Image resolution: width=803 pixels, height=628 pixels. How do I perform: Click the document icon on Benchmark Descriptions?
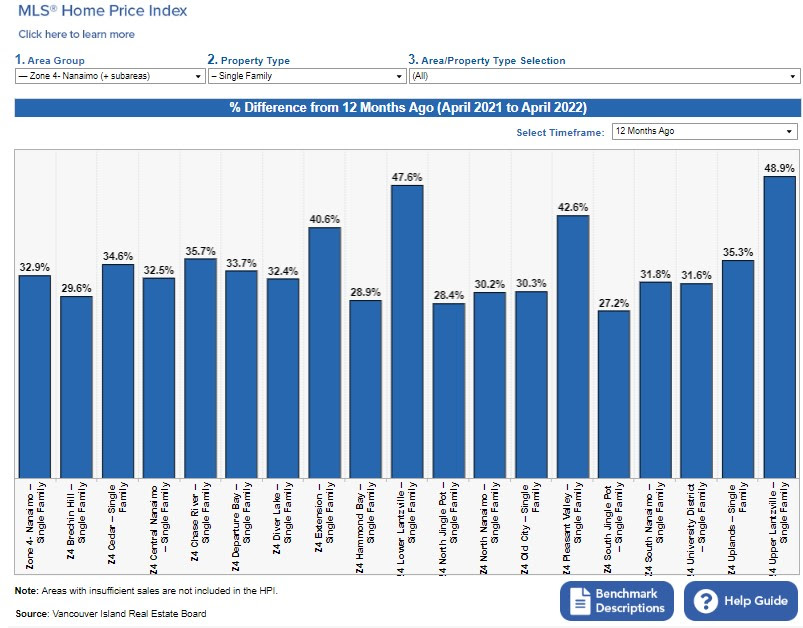pos(580,601)
